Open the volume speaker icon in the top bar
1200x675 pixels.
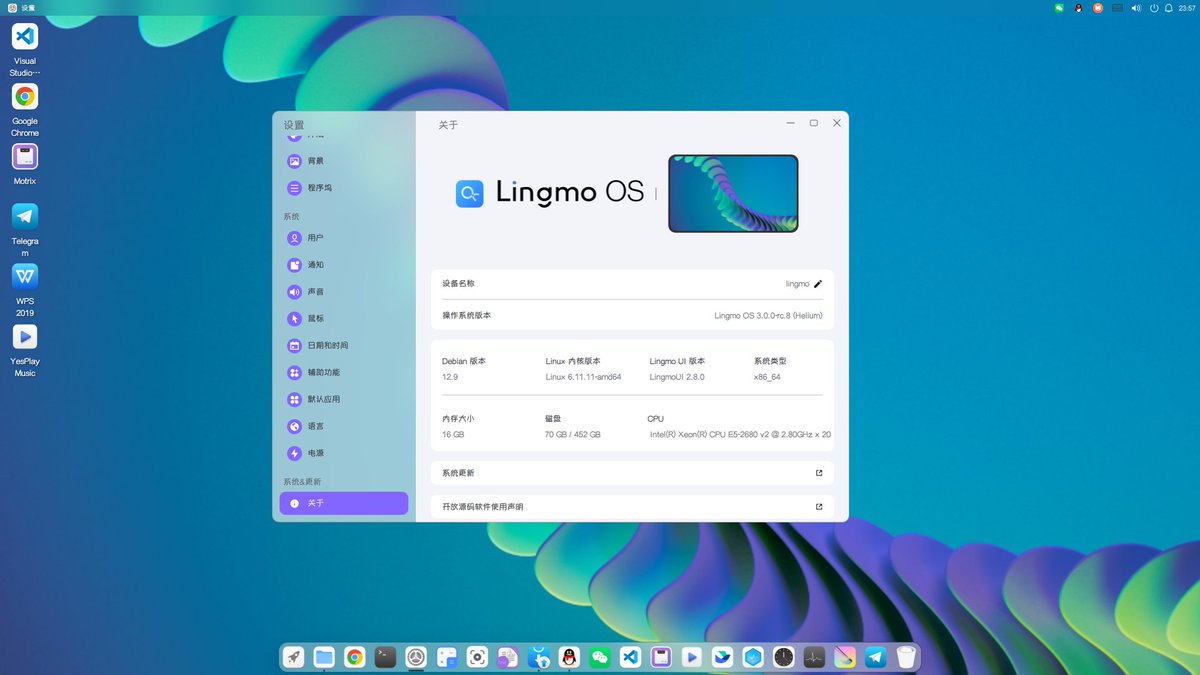pyautogui.click(x=1136, y=8)
